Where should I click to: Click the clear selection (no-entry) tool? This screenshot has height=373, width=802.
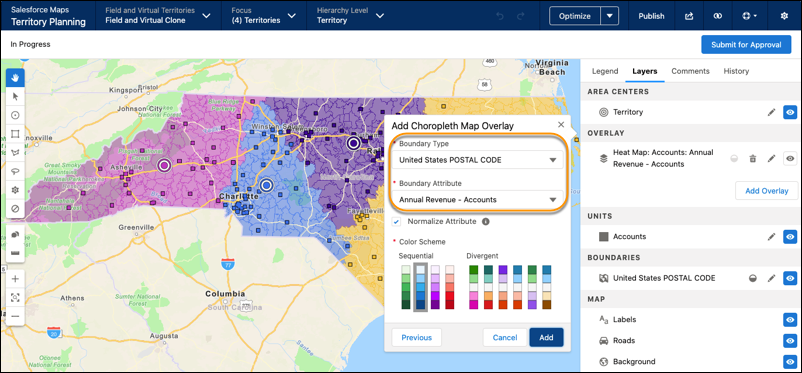15,209
